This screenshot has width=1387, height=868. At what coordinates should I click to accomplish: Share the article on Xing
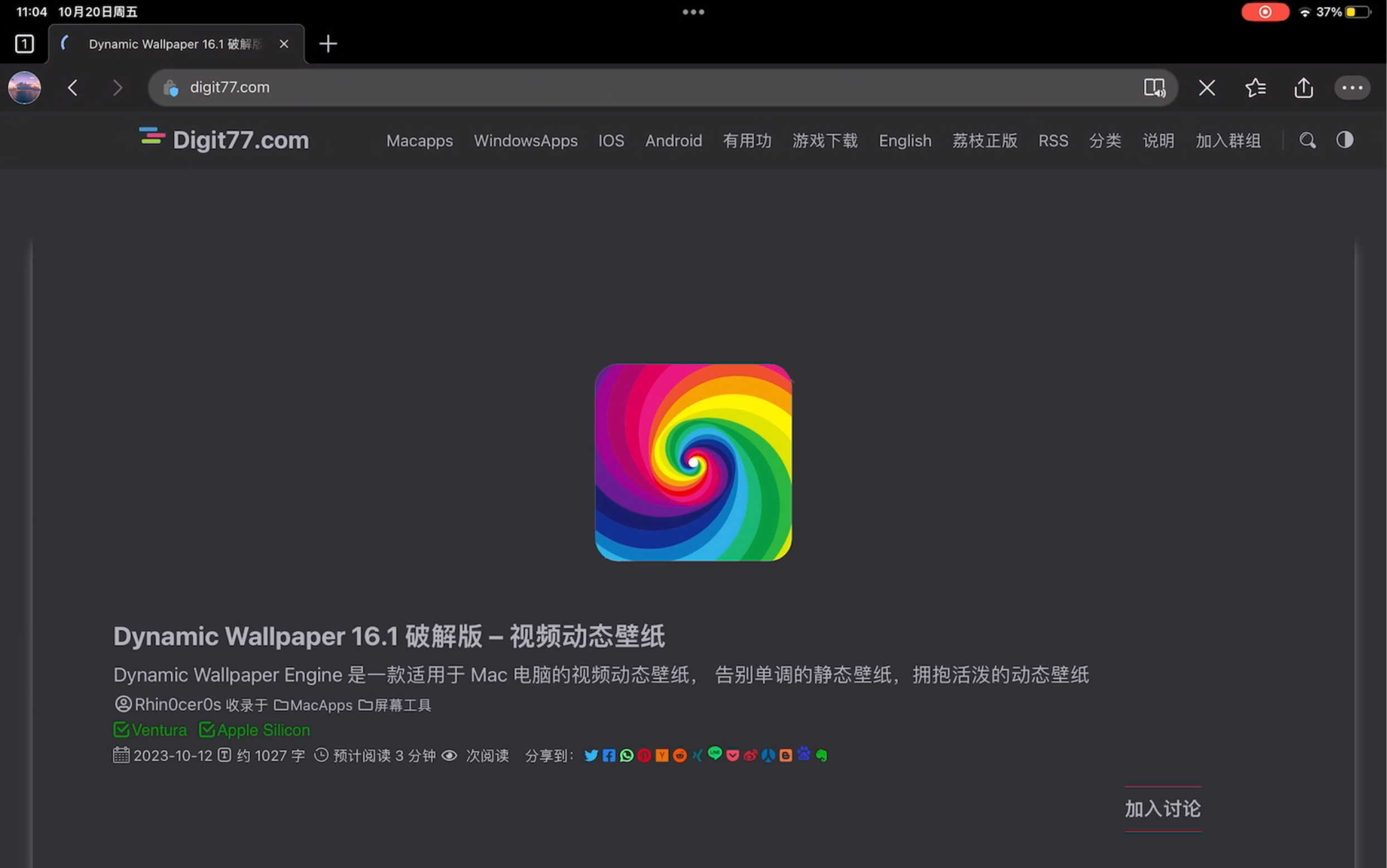click(x=697, y=755)
